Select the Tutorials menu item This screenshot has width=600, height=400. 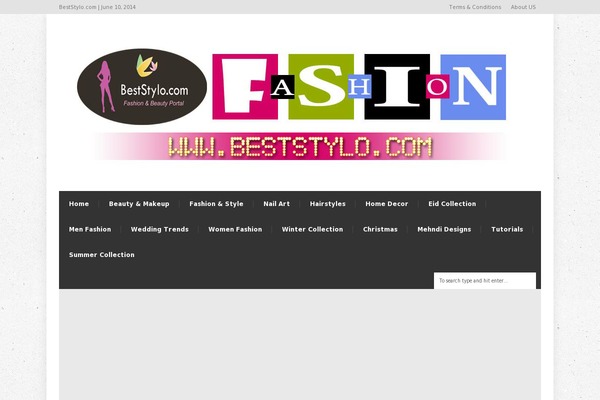pyautogui.click(x=507, y=229)
